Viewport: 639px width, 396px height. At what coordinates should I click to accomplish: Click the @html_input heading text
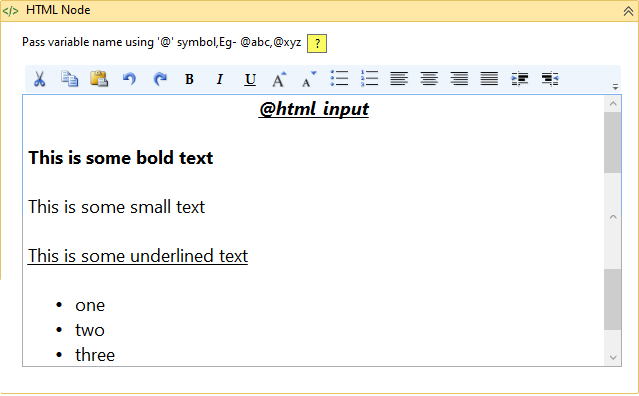313,109
